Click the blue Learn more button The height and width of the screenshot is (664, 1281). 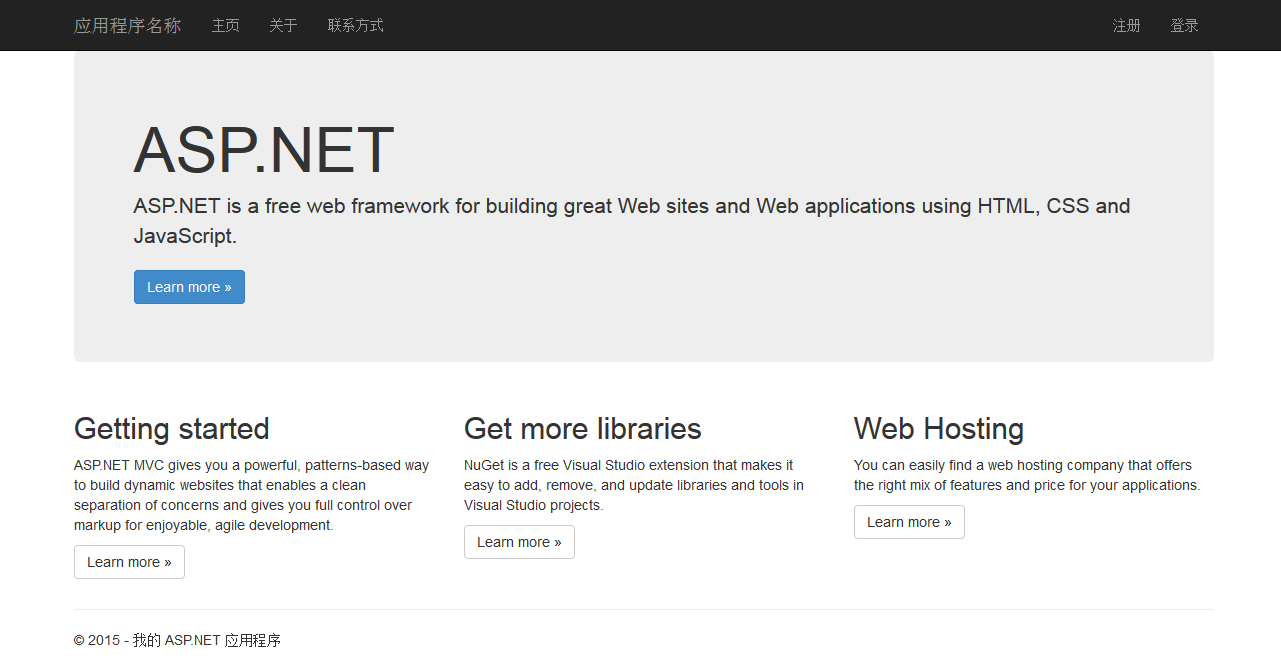tap(189, 287)
